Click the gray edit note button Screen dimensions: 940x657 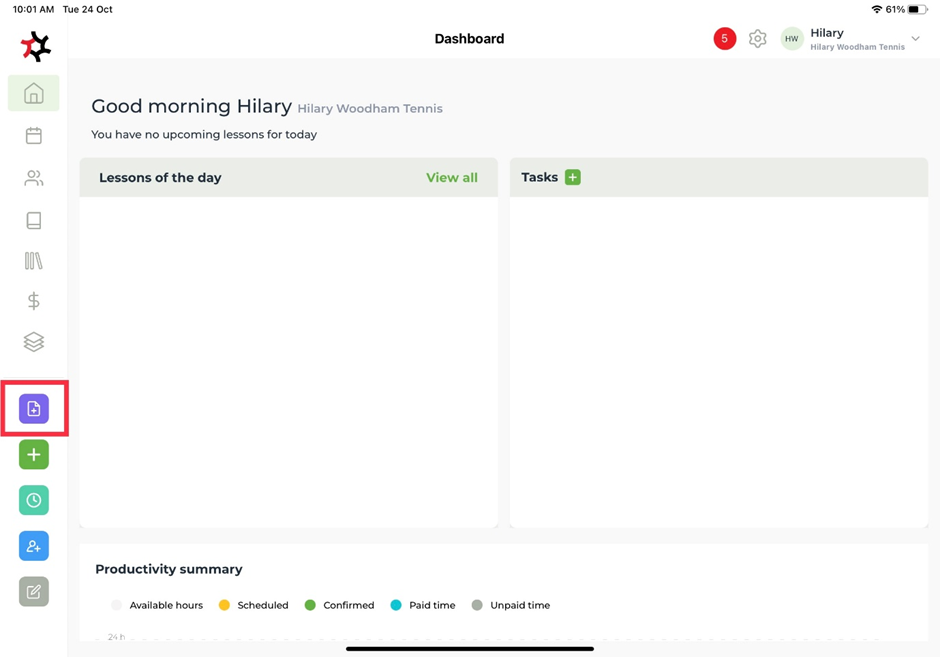click(34, 592)
